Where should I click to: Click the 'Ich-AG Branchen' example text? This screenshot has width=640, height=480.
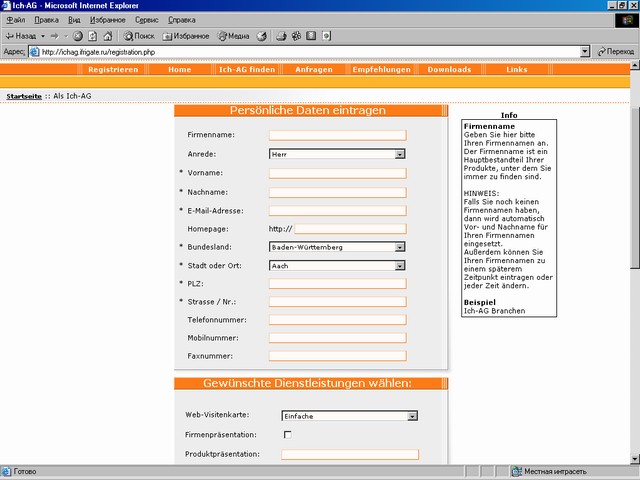click(x=494, y=311)
